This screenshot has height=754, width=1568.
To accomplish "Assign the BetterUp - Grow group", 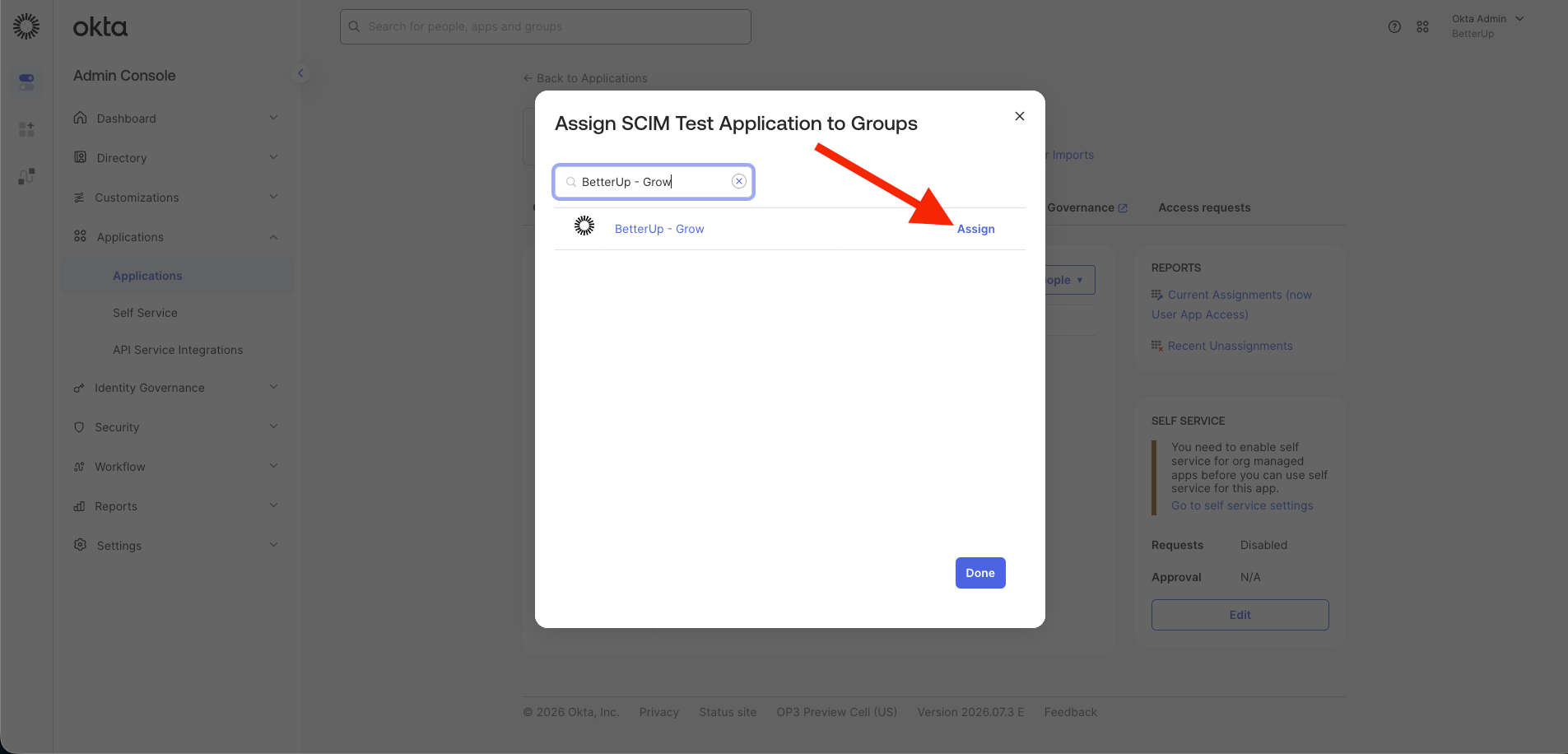I will (x=976, y=229).
